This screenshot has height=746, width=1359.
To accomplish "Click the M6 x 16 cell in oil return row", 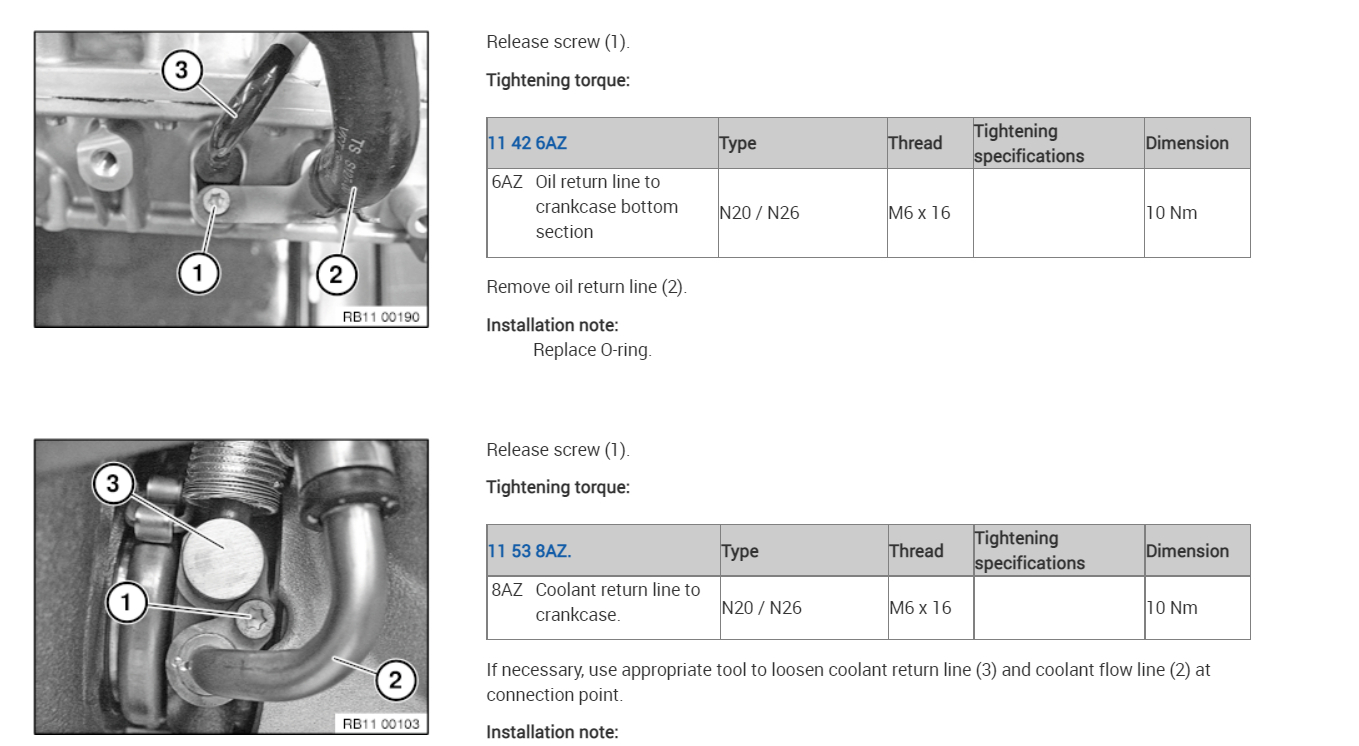I will (x=919, y=213).
